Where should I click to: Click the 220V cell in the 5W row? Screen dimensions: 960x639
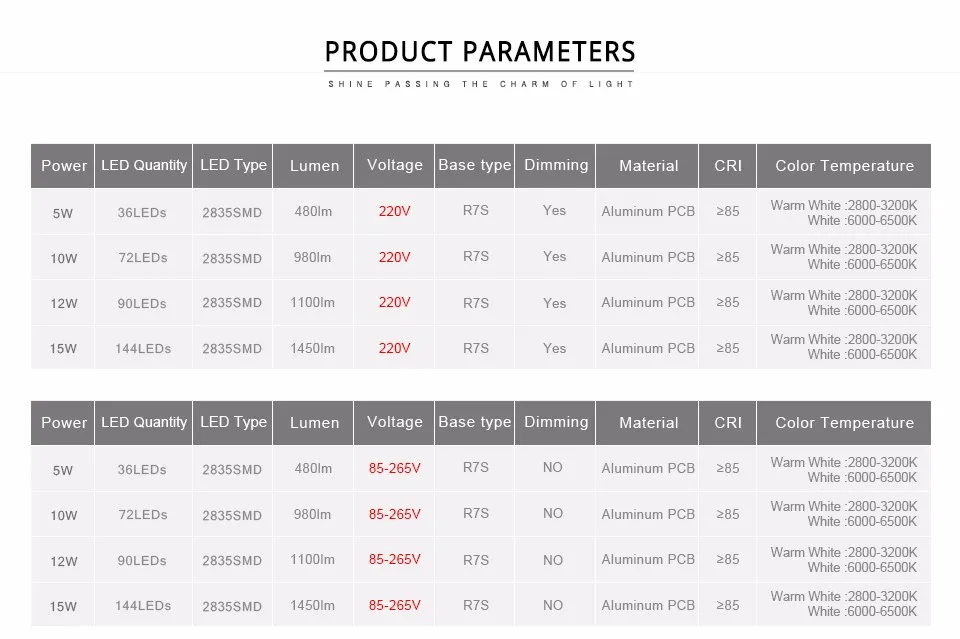pyautogui.click(x=394, y=211)
